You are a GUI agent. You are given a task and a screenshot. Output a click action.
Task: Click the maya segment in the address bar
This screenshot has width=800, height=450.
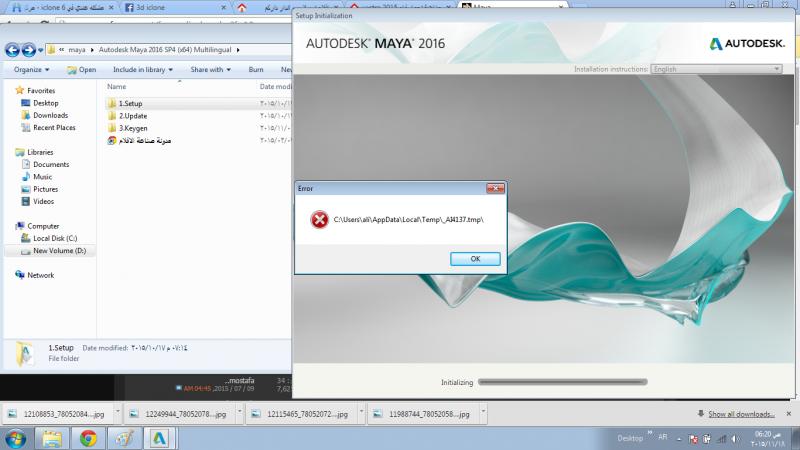pyautogui.click(x=77, y=50)
